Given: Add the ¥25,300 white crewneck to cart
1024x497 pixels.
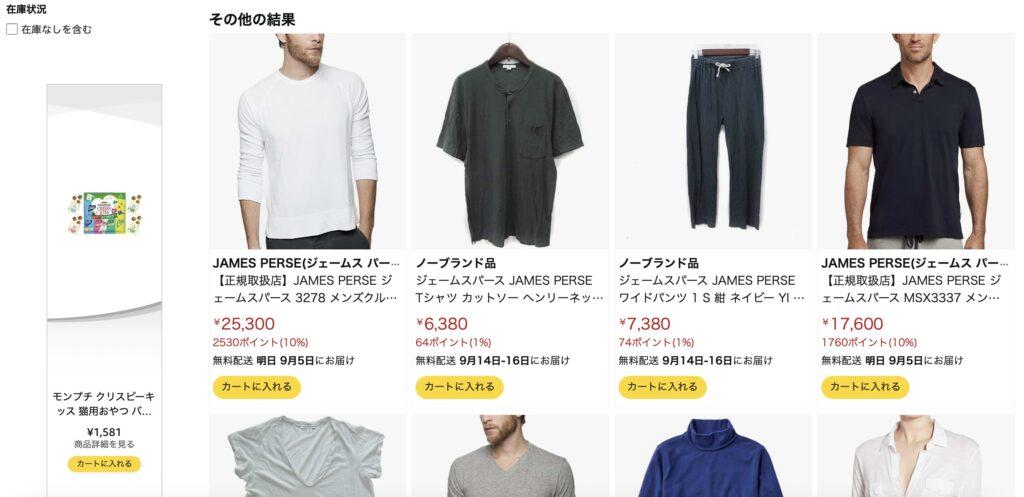Looking at the screenshot, I should [x=257, y=387].
